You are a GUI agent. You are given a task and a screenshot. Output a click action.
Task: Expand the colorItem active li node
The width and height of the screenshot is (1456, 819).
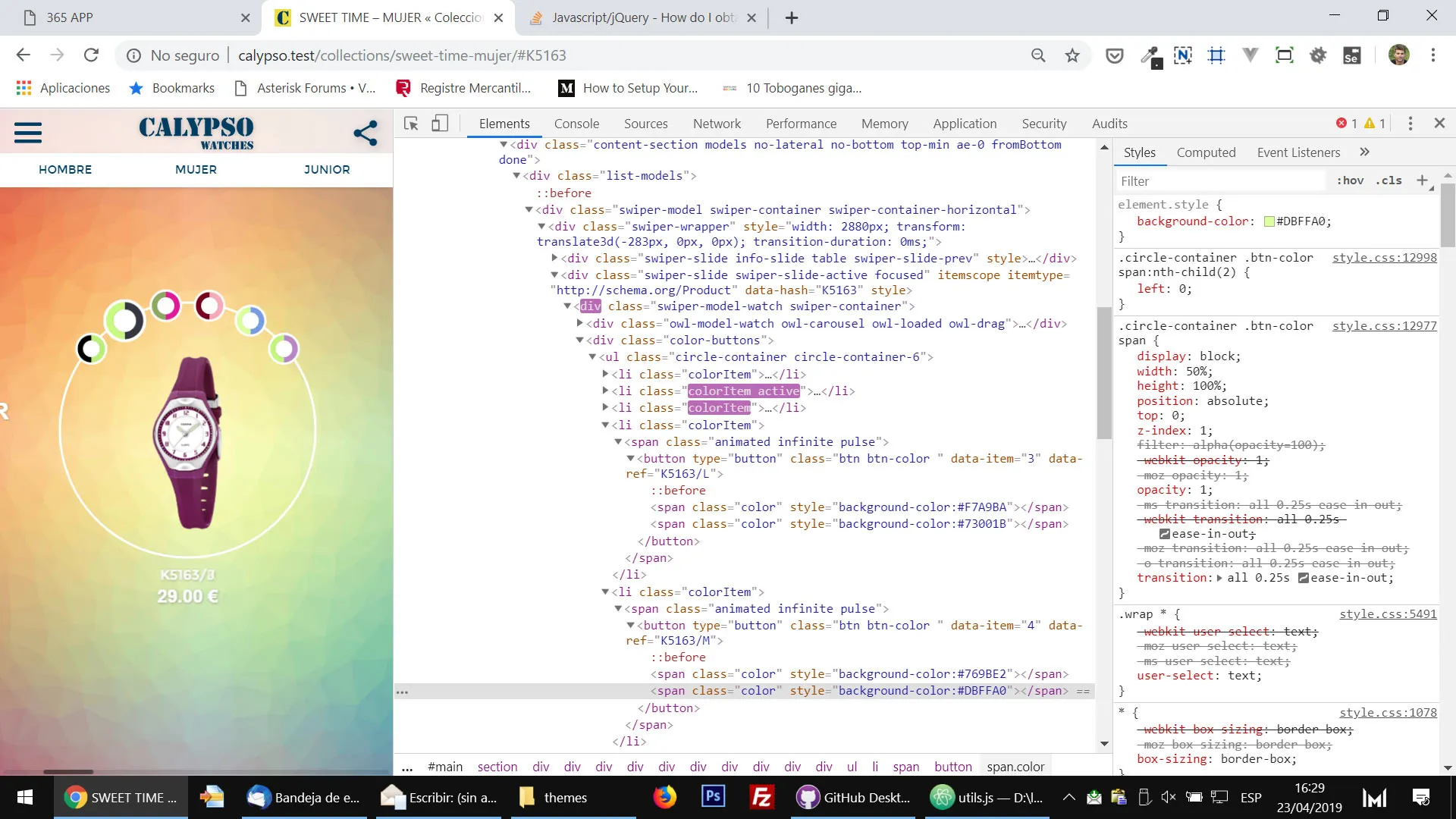click(x=605, y=391)
